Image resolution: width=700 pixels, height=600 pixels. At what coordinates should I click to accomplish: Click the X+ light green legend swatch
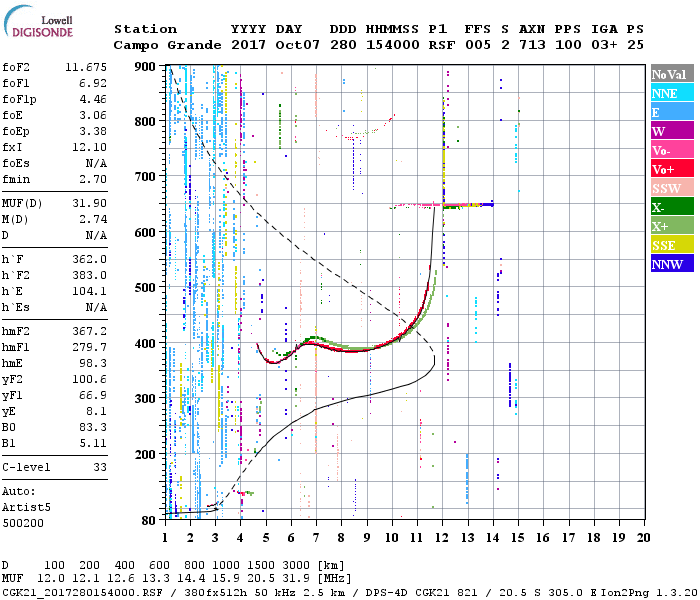point(671,226)
